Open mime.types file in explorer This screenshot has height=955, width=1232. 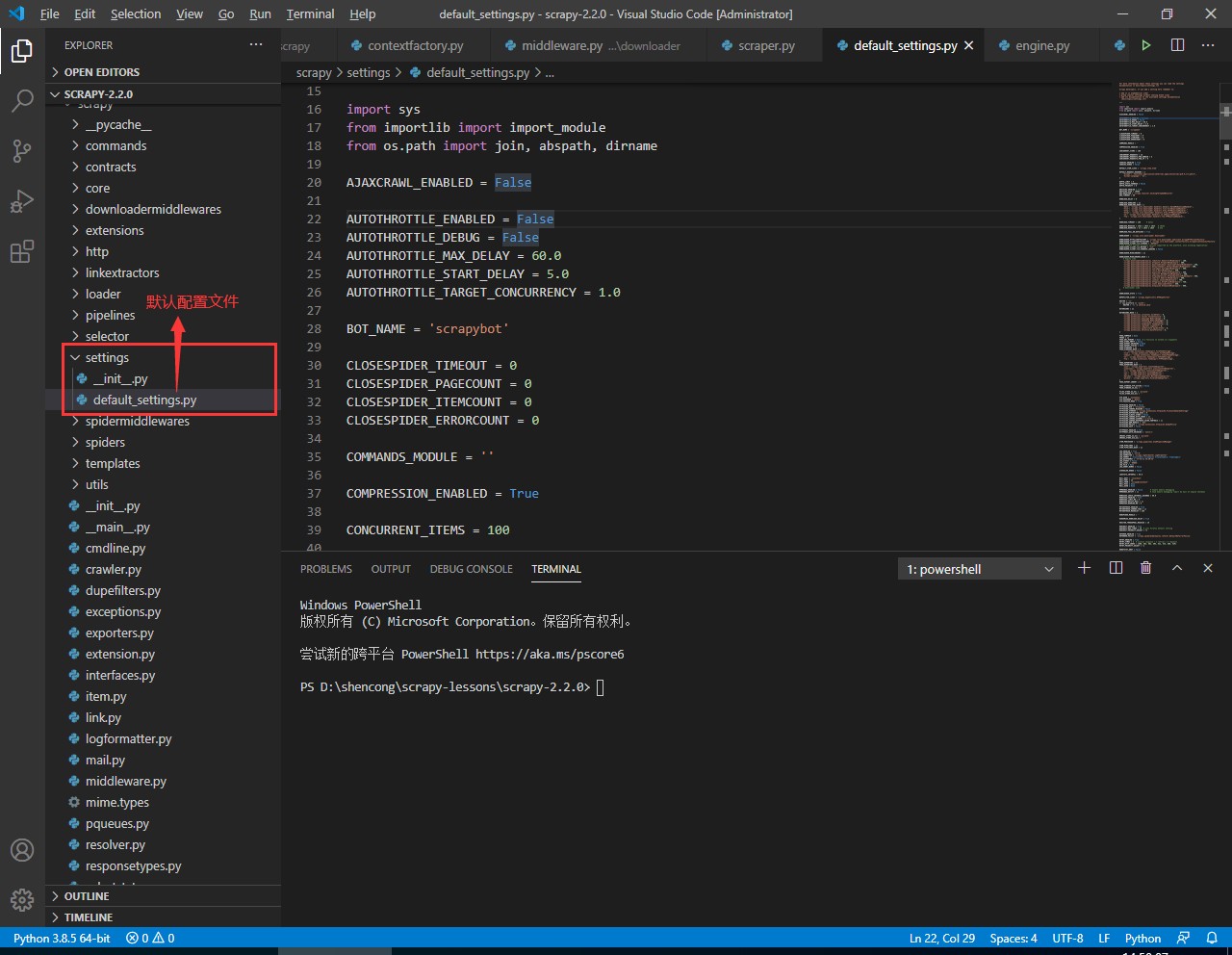[x=117, y=802]
